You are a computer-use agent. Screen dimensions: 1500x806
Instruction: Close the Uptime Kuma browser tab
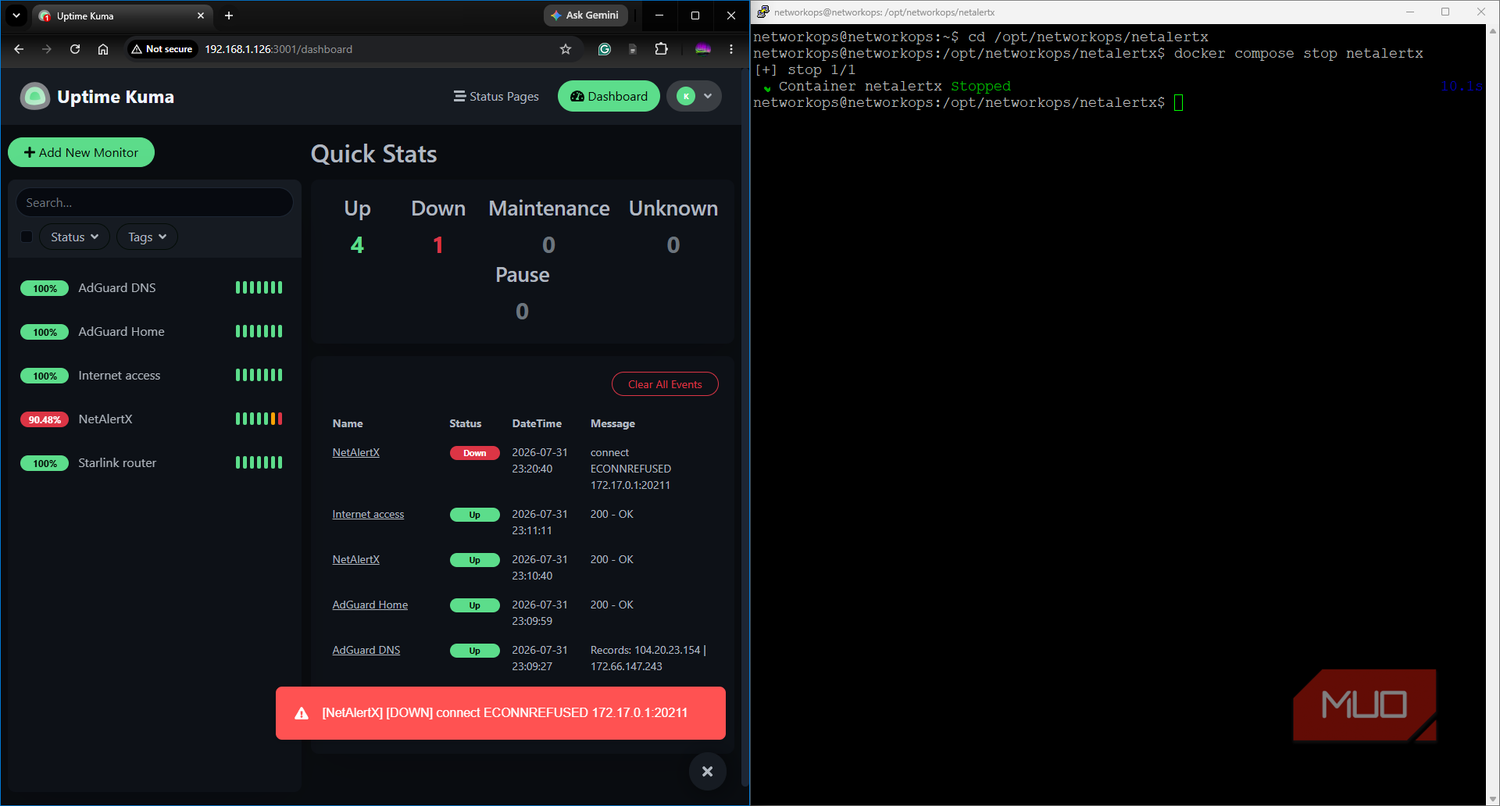pos(202,16)
